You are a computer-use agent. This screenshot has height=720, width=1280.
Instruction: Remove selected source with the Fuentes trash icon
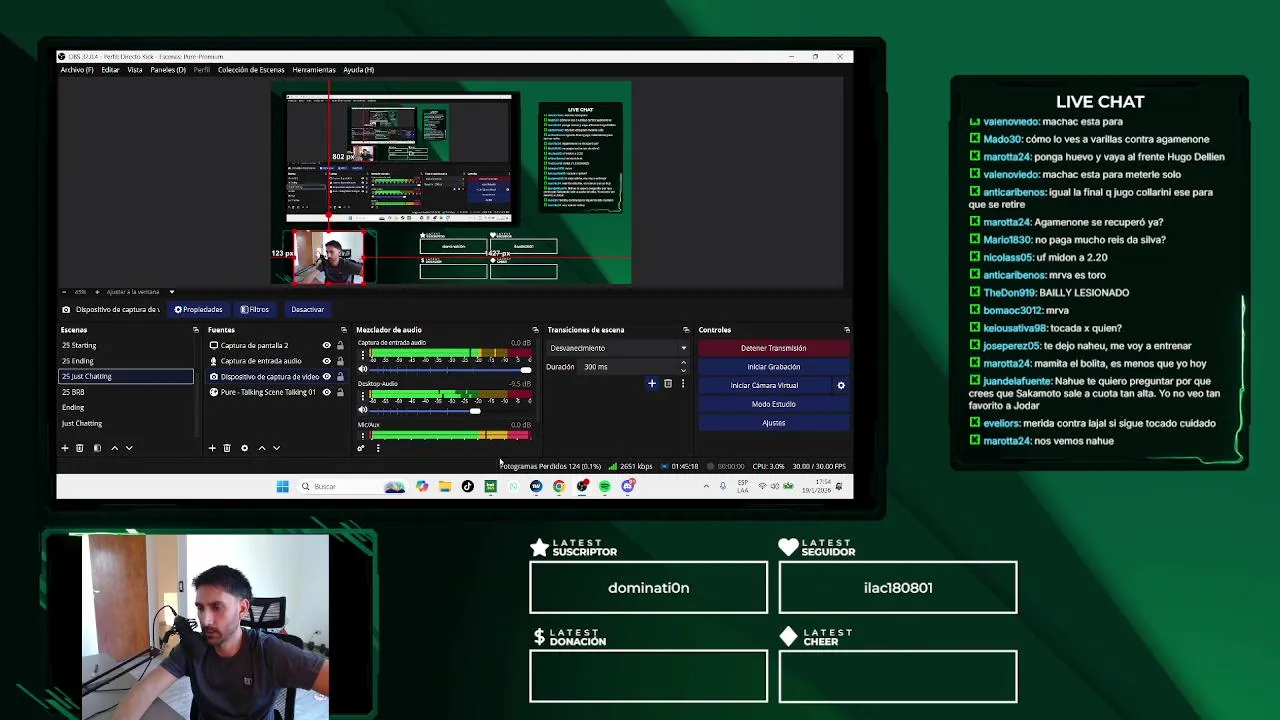tap(227, 448)
